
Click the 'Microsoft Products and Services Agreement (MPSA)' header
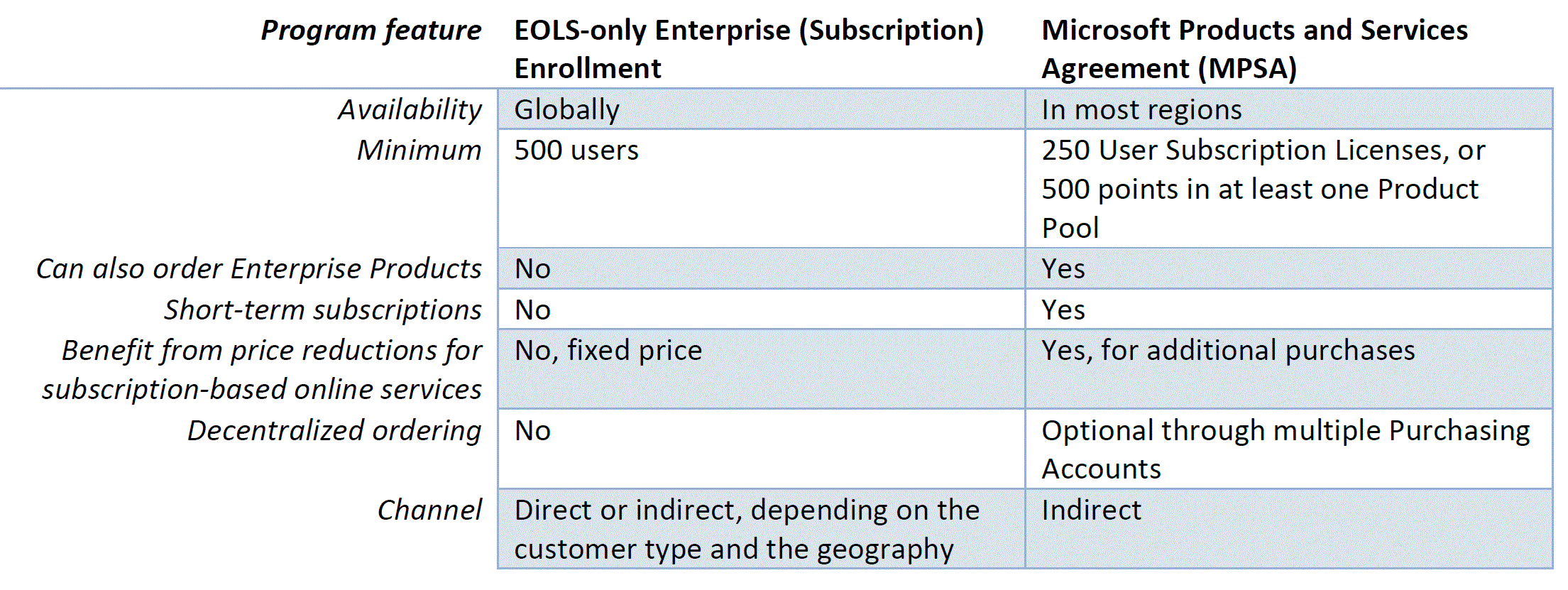click(x=1254, y=49)
